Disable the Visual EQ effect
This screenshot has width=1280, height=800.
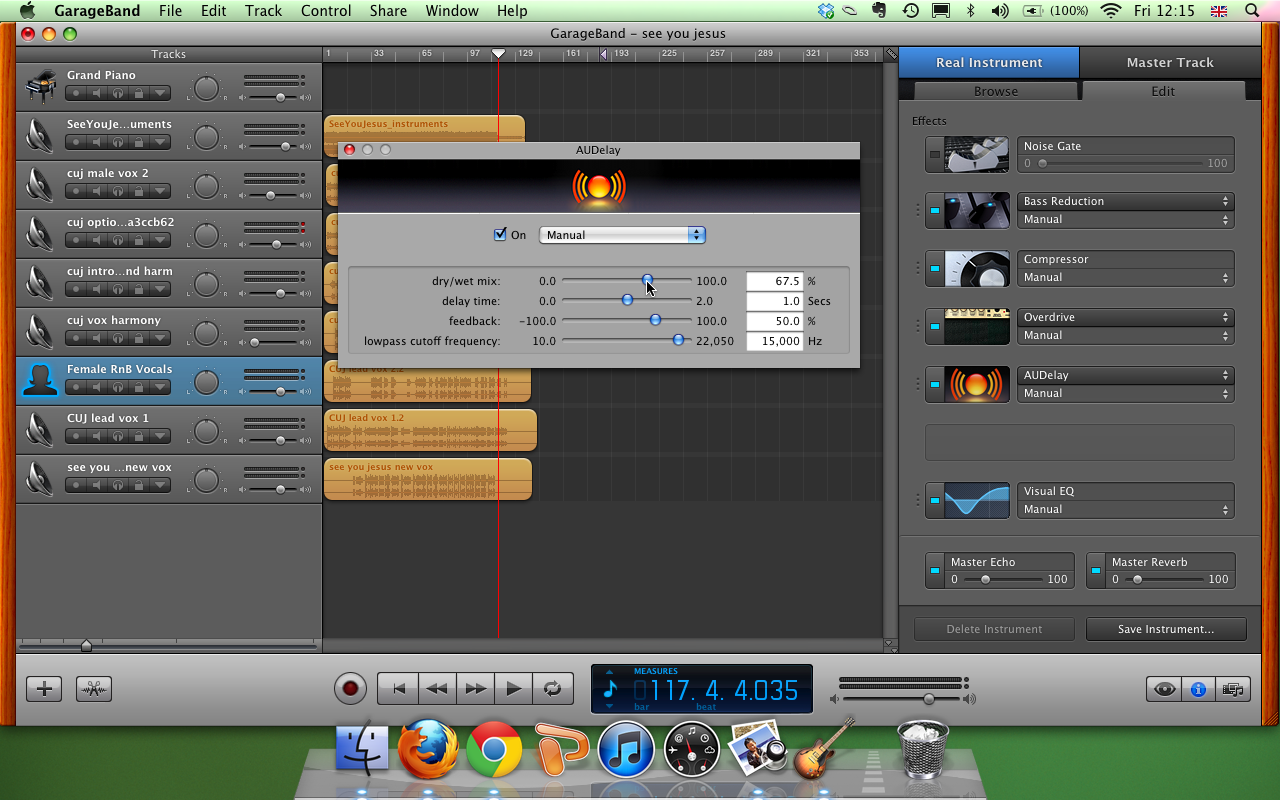[x=935, y=500]
